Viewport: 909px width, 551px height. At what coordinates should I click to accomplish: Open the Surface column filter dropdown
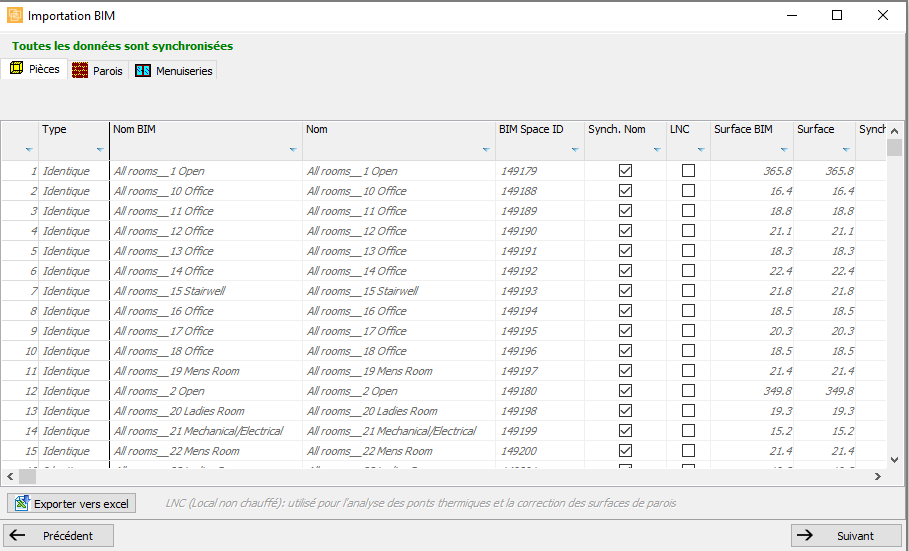tap(846, 150)
